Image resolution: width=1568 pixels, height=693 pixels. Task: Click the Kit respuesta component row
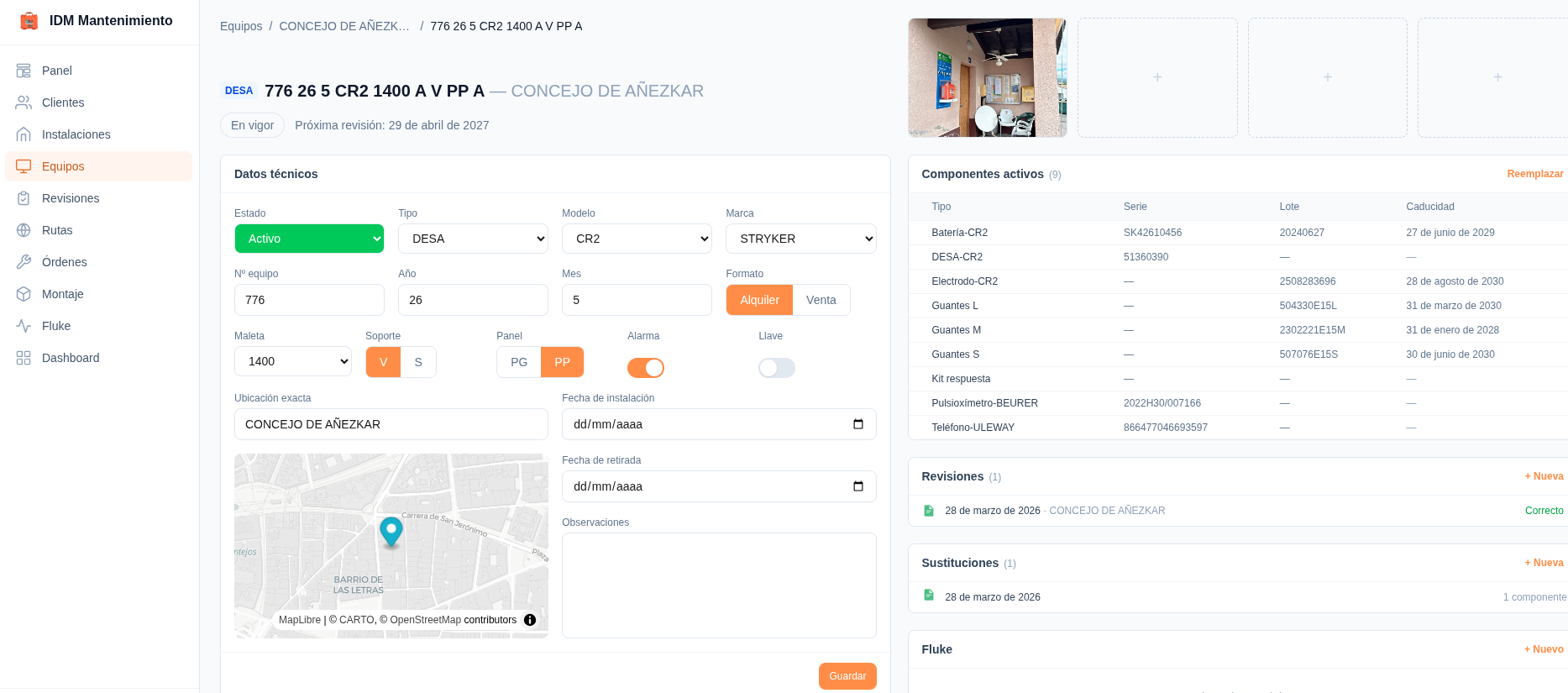(x=1238, y=379)
